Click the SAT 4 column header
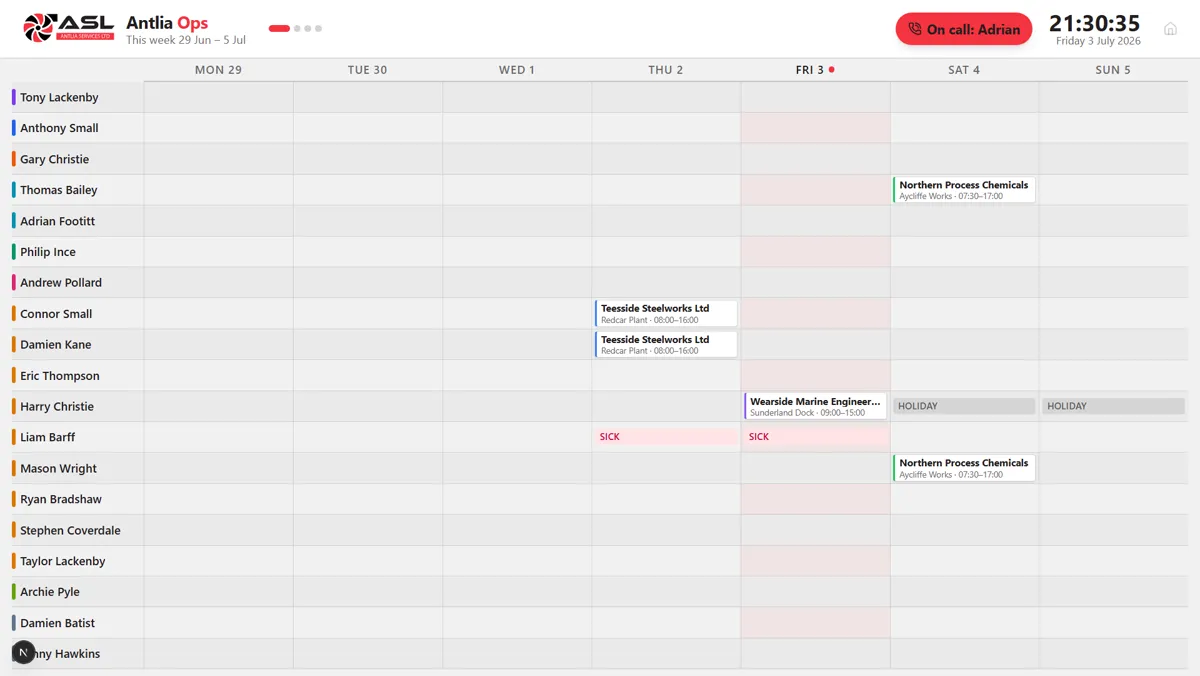The image size is (1200, 676). pos(964,70)
